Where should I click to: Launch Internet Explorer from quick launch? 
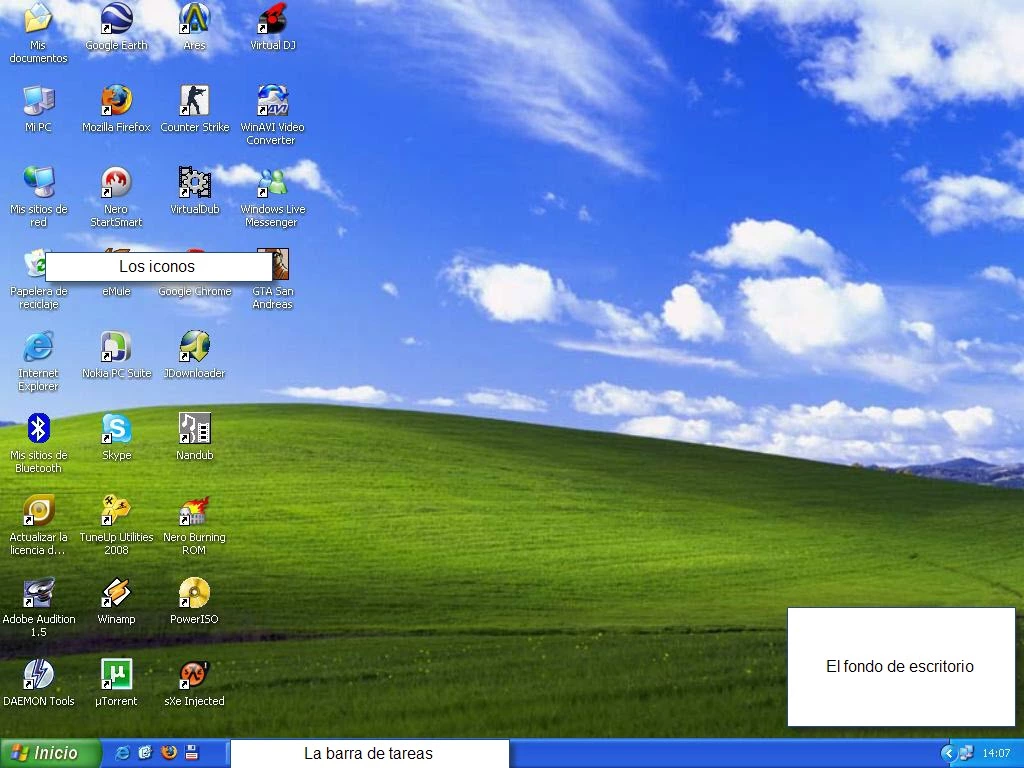[x=122, y=753]
